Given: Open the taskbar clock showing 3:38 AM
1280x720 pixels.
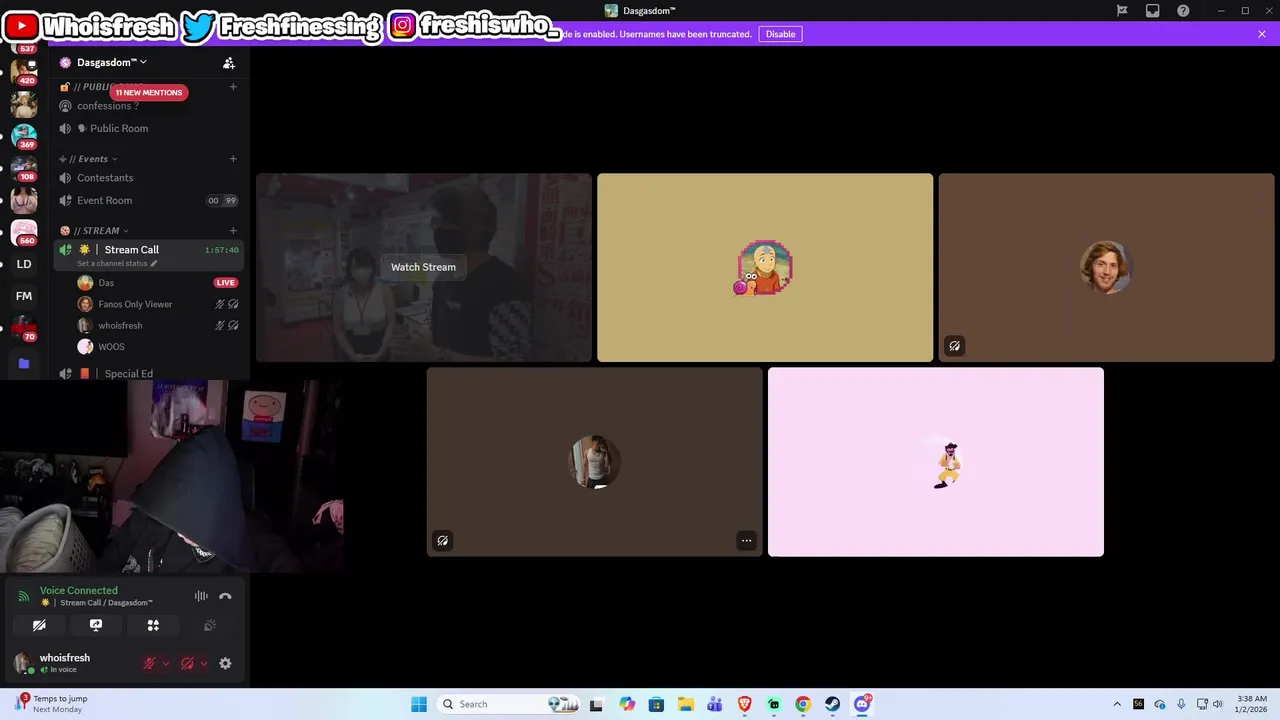Looking at the screenshot, I should click(x=1251, y=704).
